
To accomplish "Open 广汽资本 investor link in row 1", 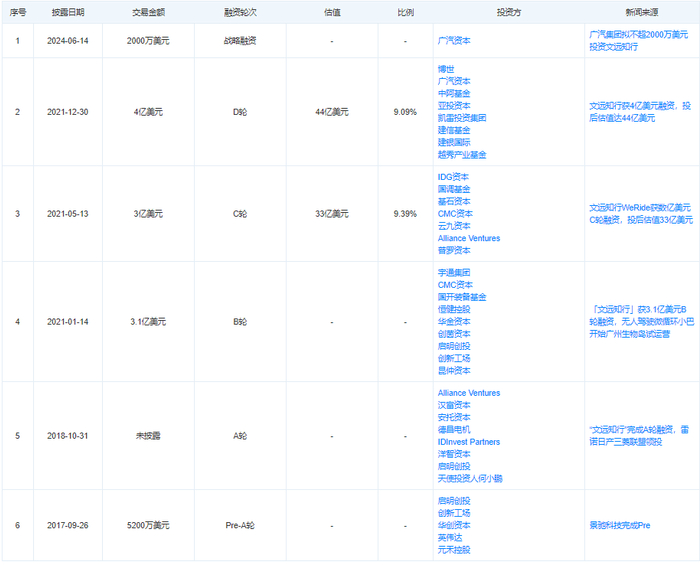I will coord(454,41).
